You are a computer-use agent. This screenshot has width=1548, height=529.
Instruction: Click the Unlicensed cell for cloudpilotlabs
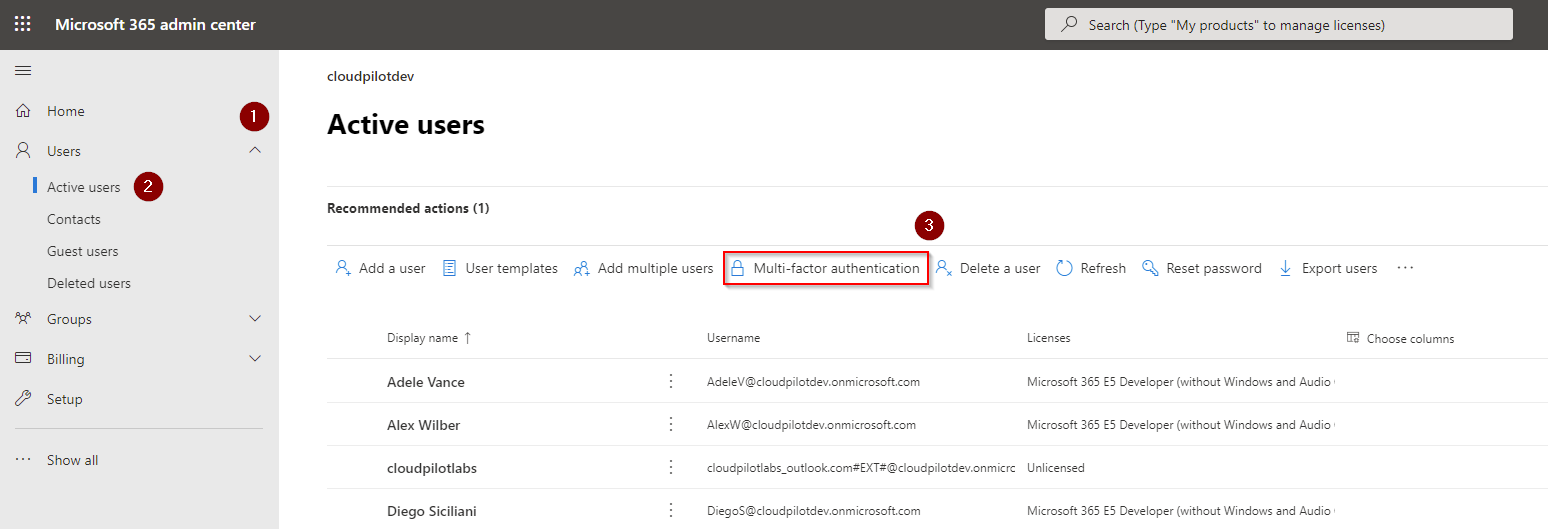click(1056, 468)
